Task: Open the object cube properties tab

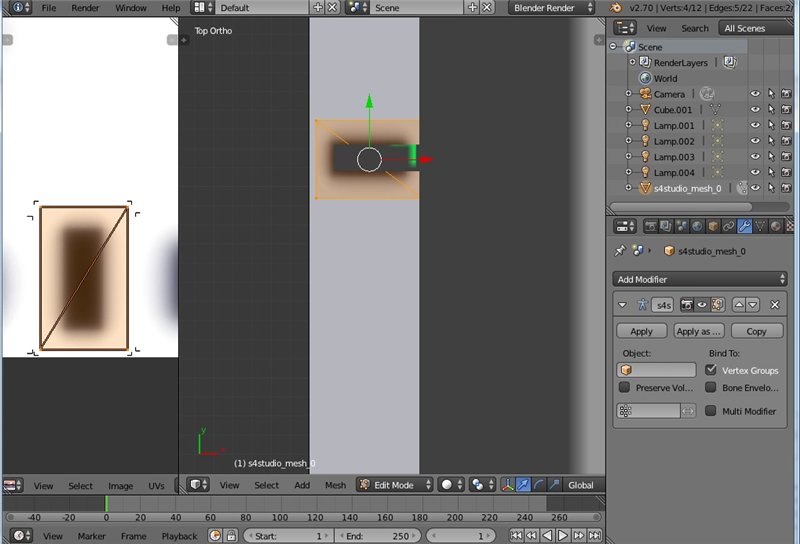Action: click(x=711, y=226)
